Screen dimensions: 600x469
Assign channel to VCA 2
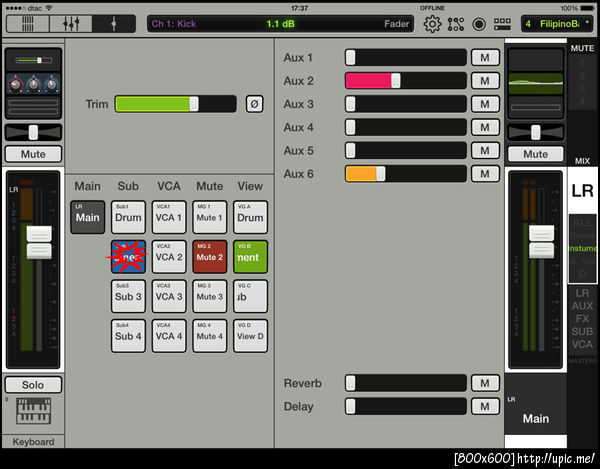(x=169, y=257)
